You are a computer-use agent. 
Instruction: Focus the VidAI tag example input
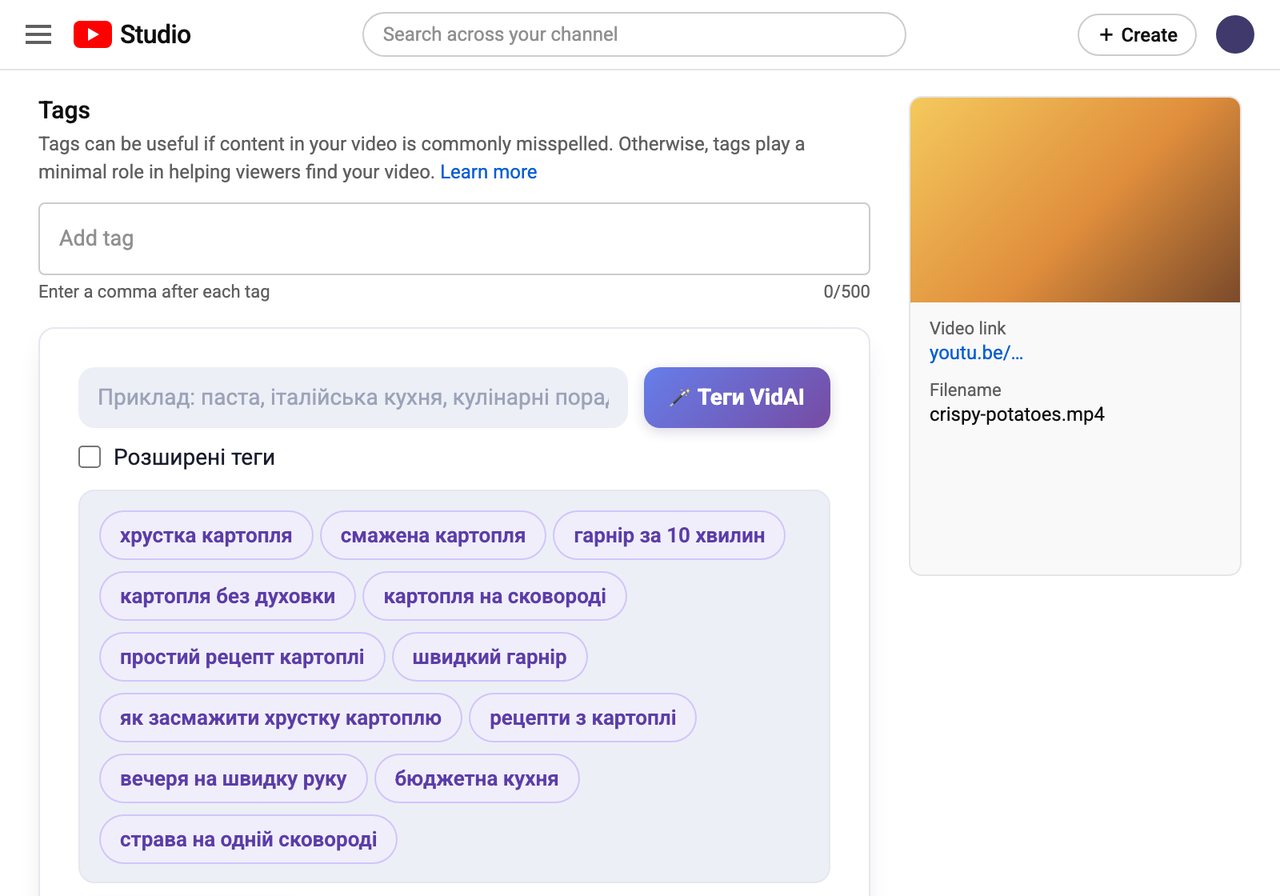[353, 398]
